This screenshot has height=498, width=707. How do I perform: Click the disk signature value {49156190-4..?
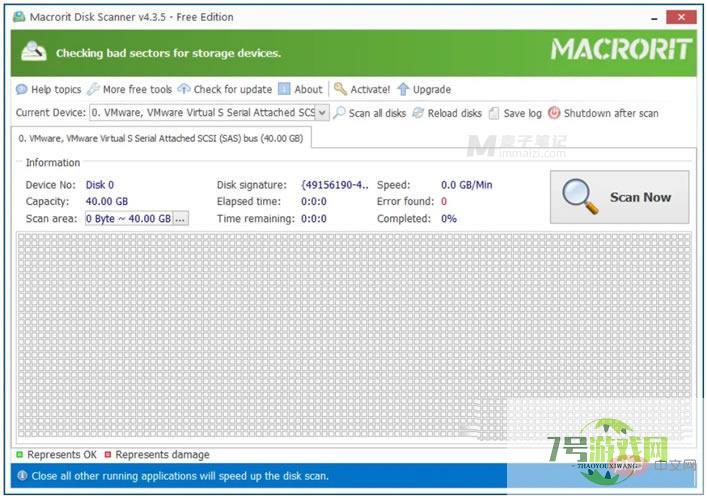tap(335, 185)
